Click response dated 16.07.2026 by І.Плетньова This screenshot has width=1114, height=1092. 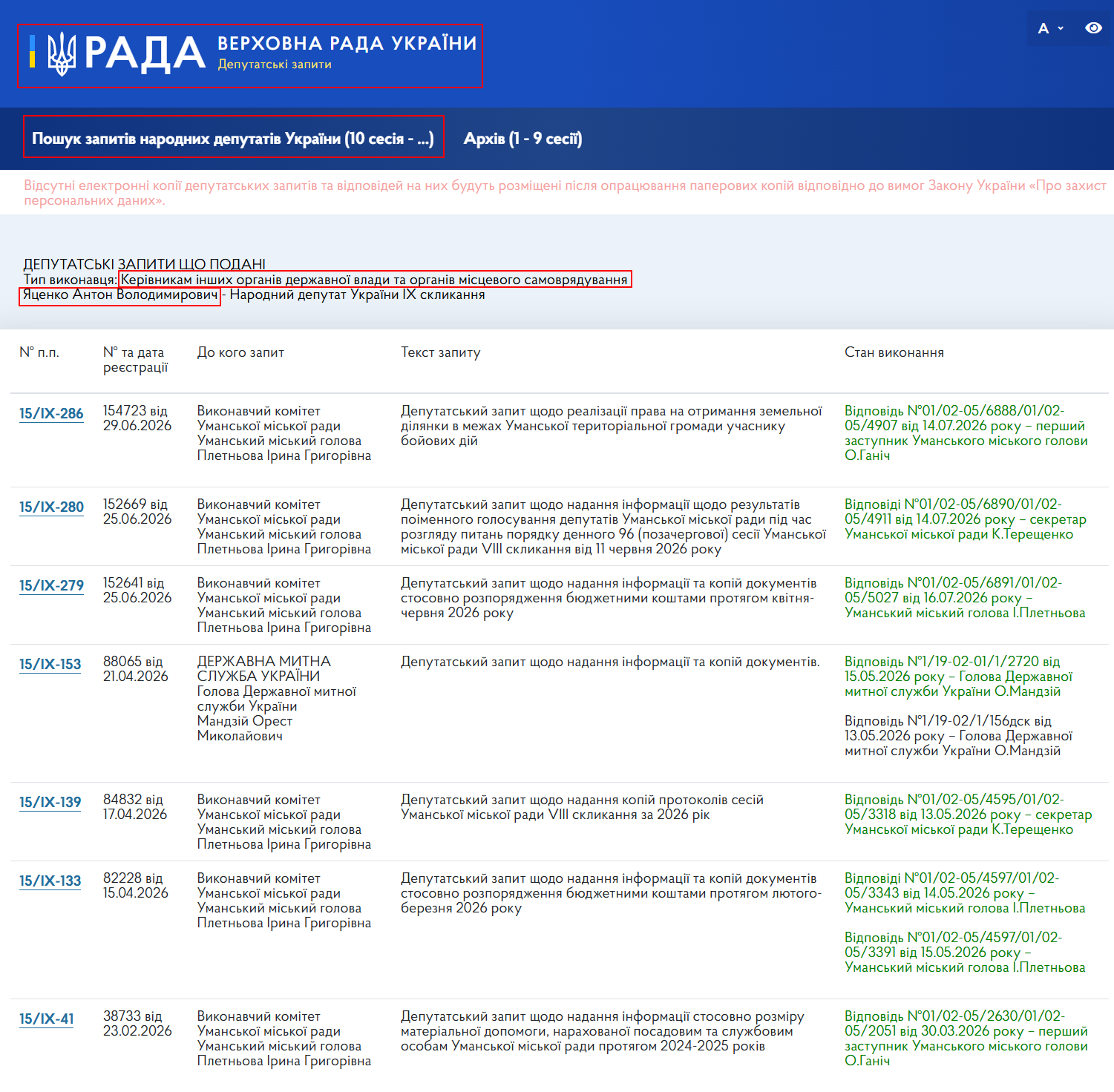pyautogui.click(x=965, y=598)
